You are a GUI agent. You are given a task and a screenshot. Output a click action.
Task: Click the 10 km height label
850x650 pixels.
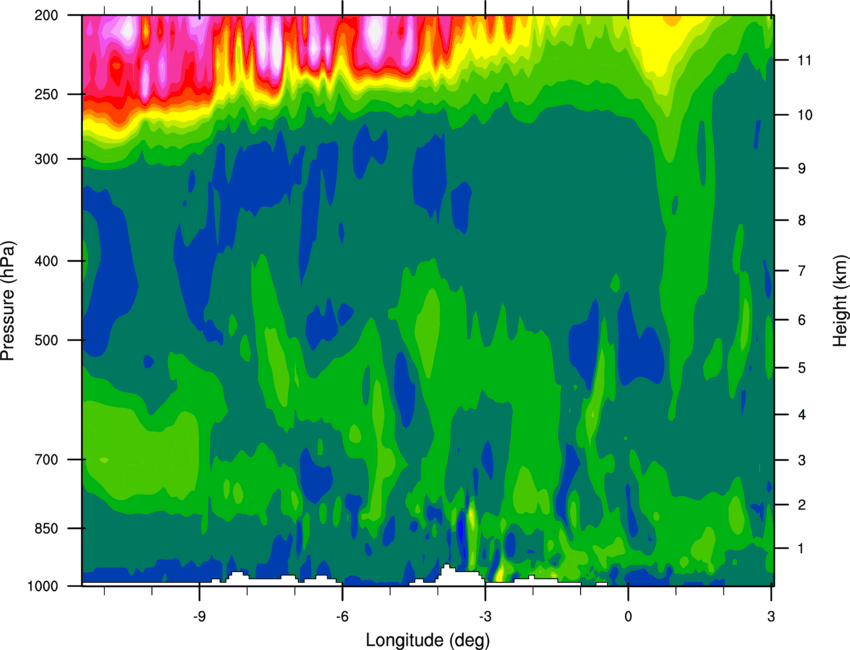point(804,115)
